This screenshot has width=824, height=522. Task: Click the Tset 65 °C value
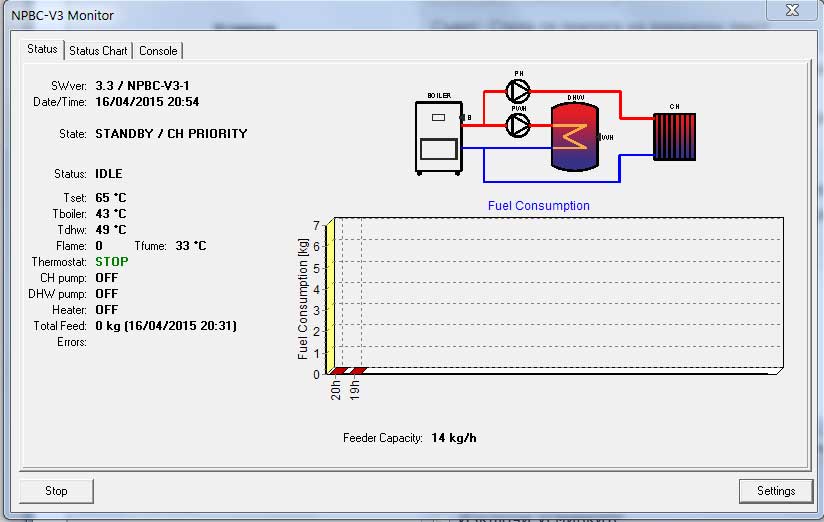[111, 198]
